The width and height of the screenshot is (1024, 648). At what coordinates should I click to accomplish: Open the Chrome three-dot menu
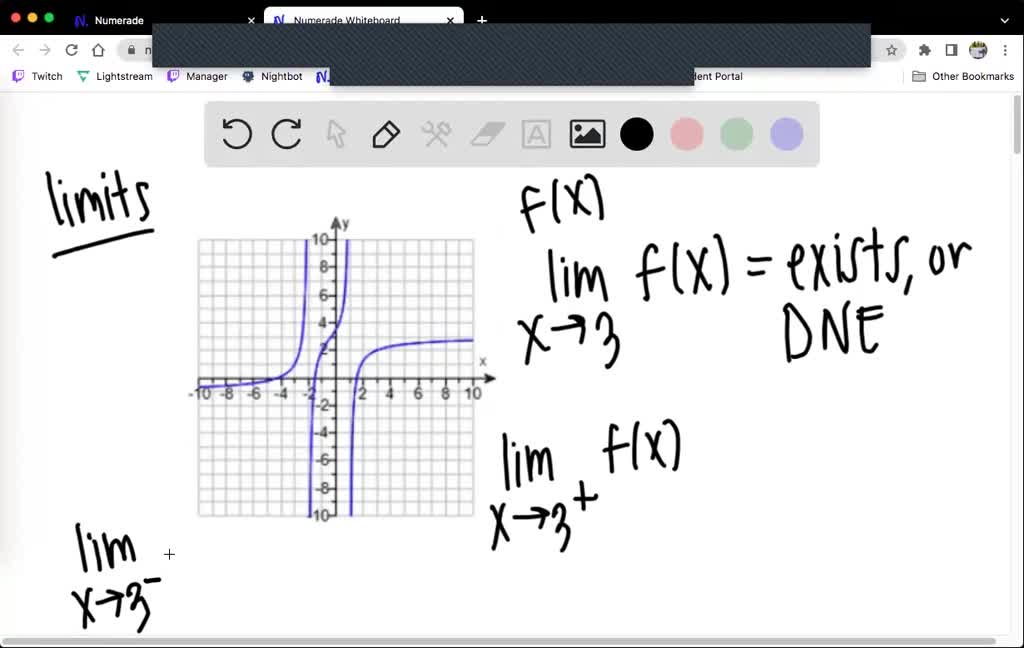[1004, 49]
